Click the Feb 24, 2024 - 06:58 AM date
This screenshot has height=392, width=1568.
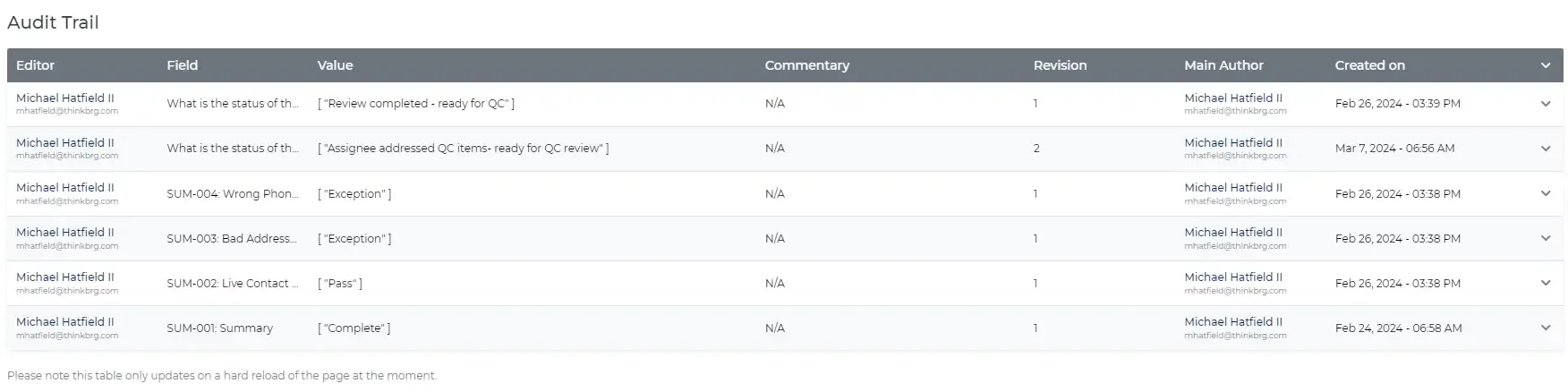click(1398, 328)
